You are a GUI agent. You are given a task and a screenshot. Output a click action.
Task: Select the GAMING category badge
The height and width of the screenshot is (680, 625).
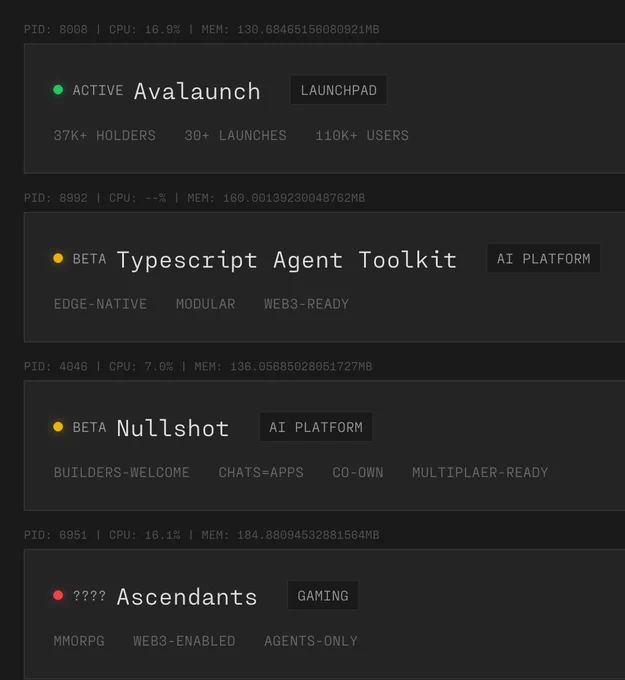pyautogui.click(x=323, y=596)
